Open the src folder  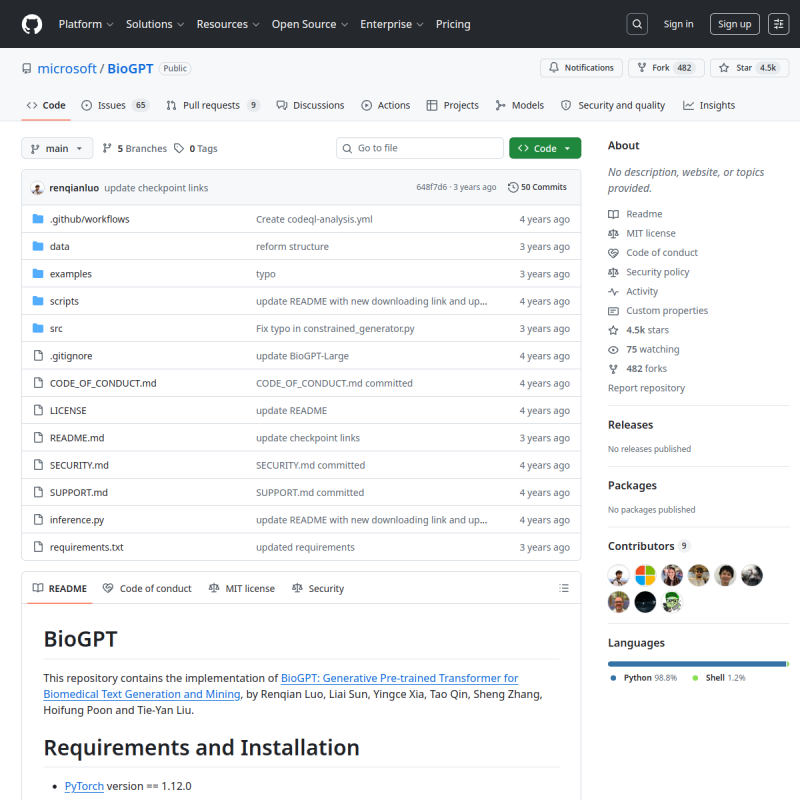pos(56,329)
